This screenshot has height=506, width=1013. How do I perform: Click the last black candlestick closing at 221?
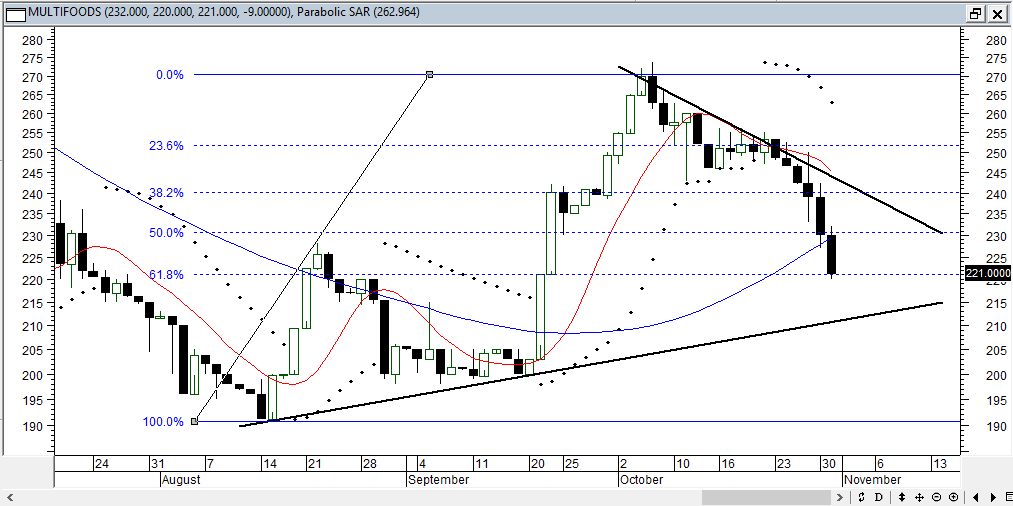click(x=832, y=255)
